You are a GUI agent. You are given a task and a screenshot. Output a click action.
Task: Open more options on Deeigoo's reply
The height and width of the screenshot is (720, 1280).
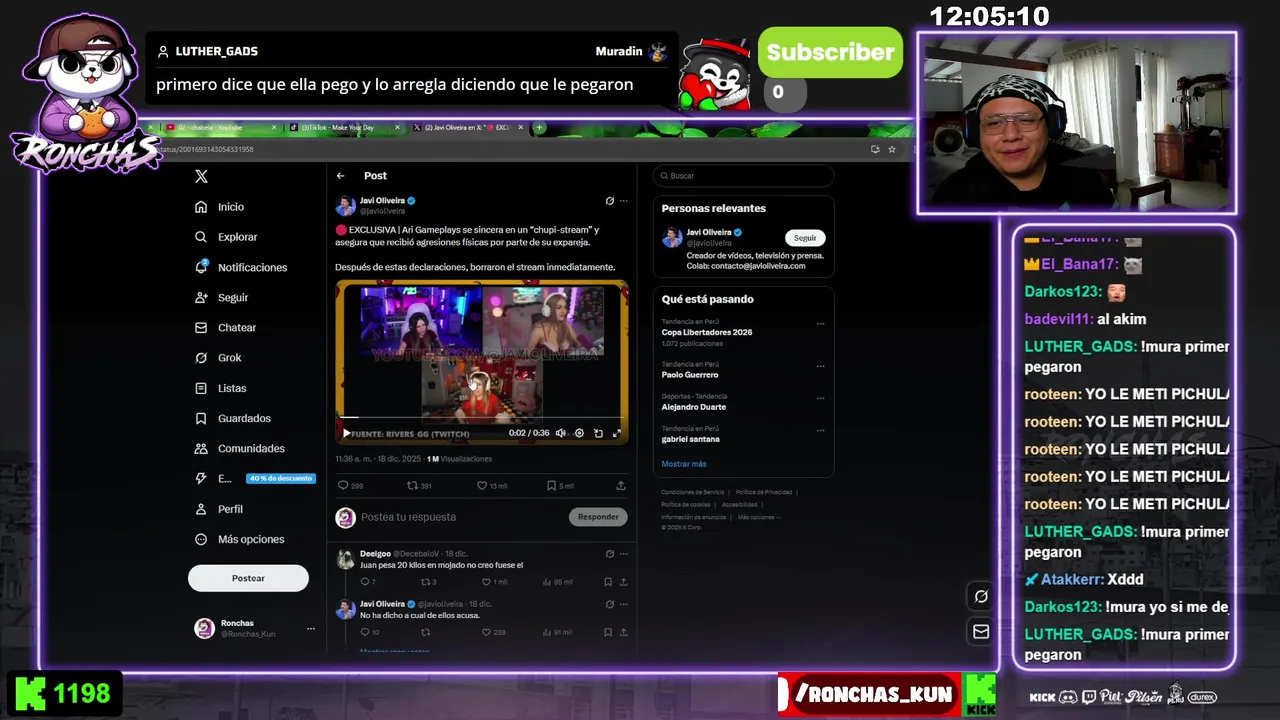coord(623,553)
